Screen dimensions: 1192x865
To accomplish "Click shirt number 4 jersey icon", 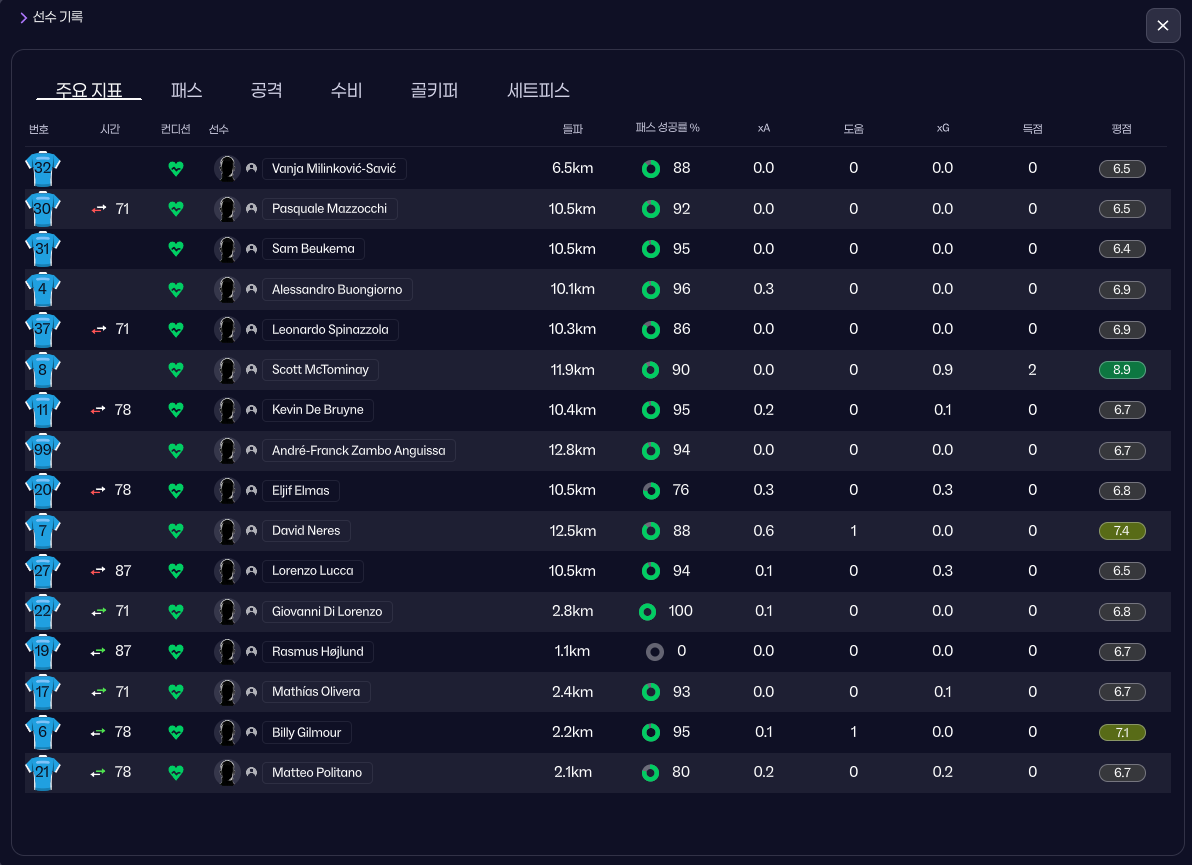I will (x=43, y=290).
